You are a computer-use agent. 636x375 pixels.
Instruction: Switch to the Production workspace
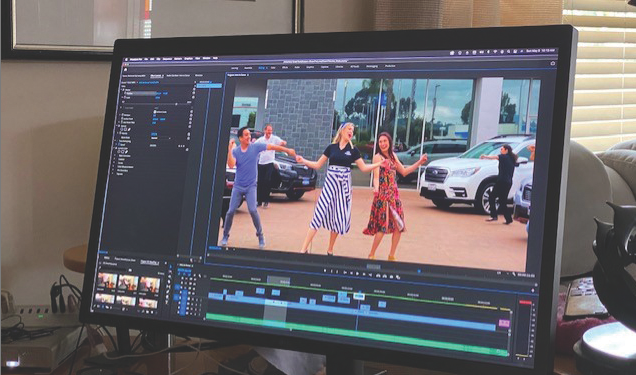[x=390, y=66]
